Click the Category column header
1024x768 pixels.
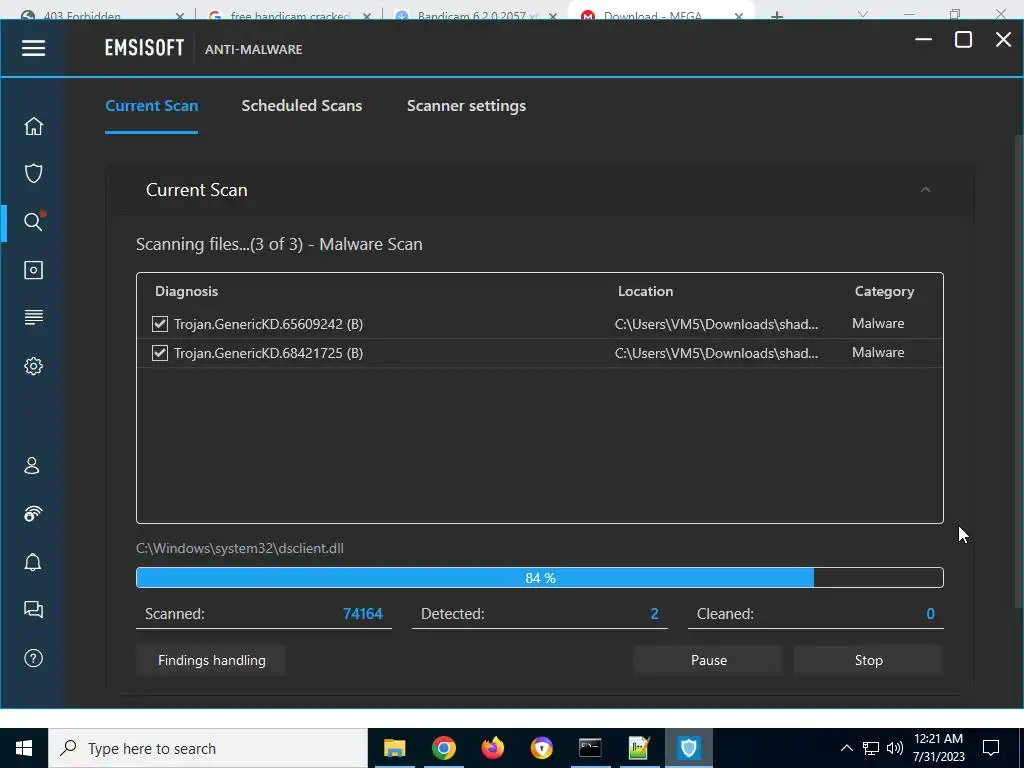[x=884, y=291]
